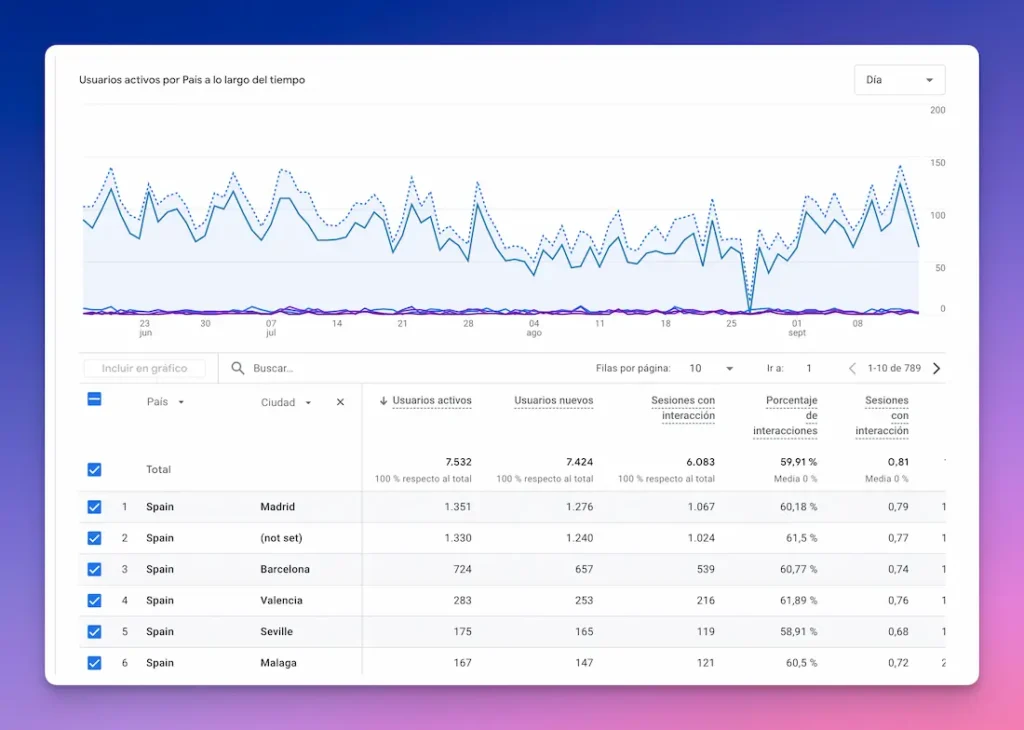Screen dimensions: 1024x730
Task: Click the Porcentaje de interacciones header
Action: (791, 414)
